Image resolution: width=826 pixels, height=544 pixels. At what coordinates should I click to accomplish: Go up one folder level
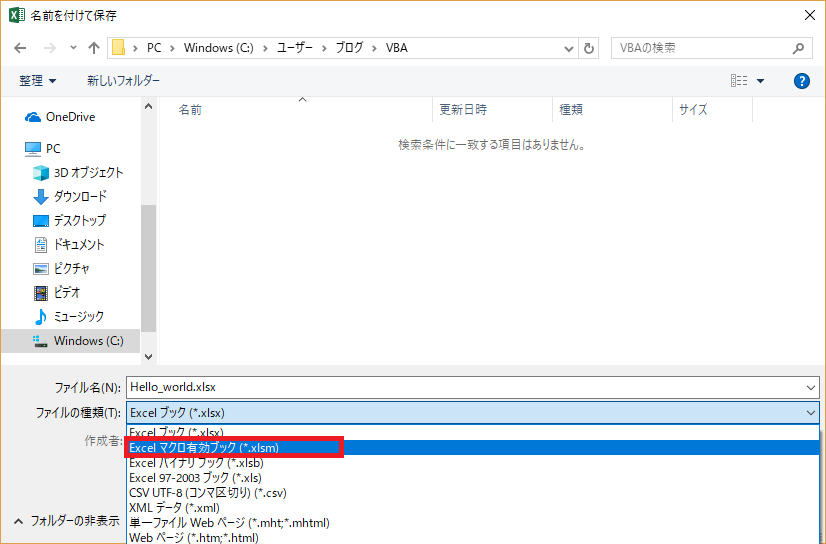point(94,48)
